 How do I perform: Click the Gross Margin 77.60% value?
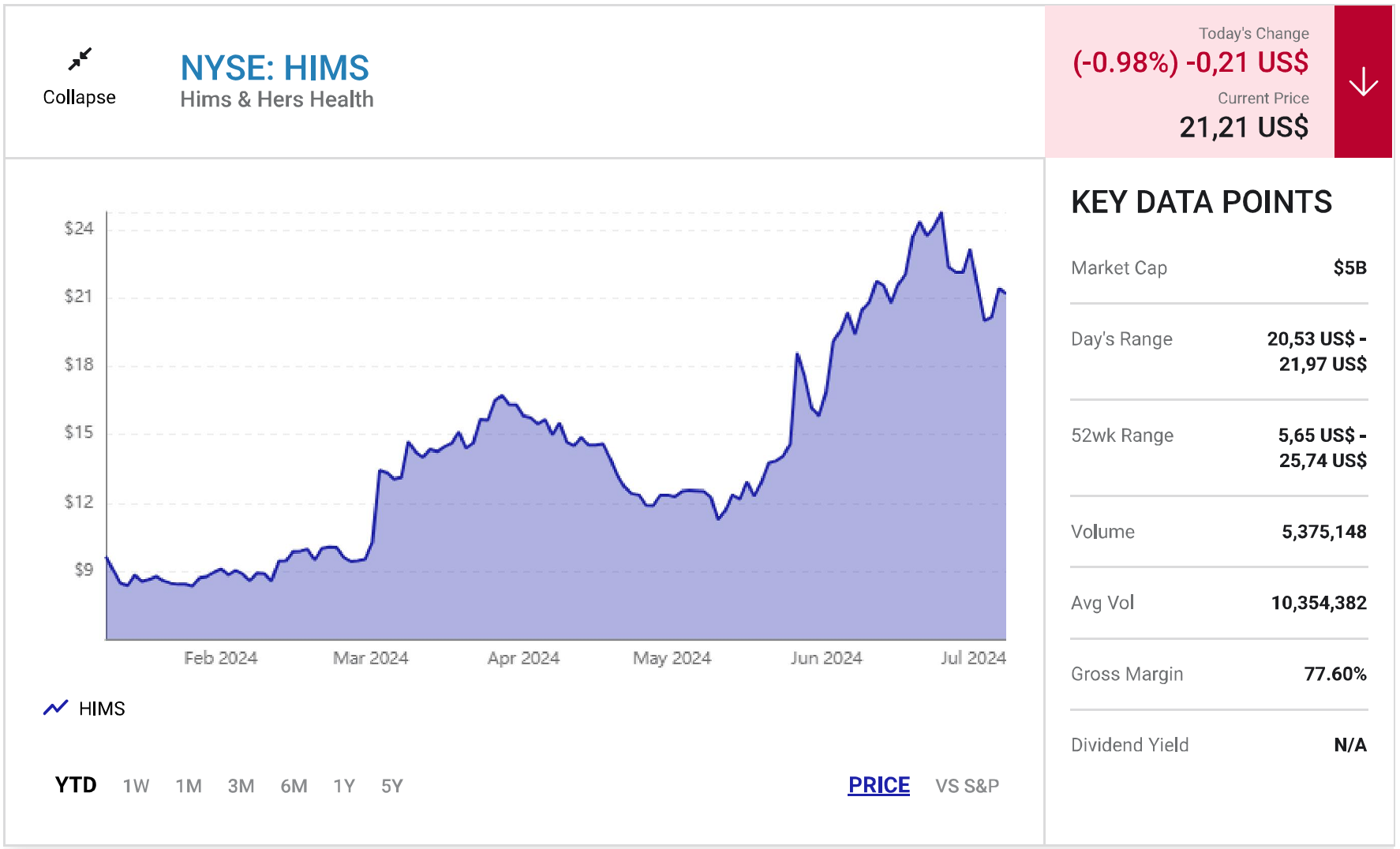pos(1334,674)
